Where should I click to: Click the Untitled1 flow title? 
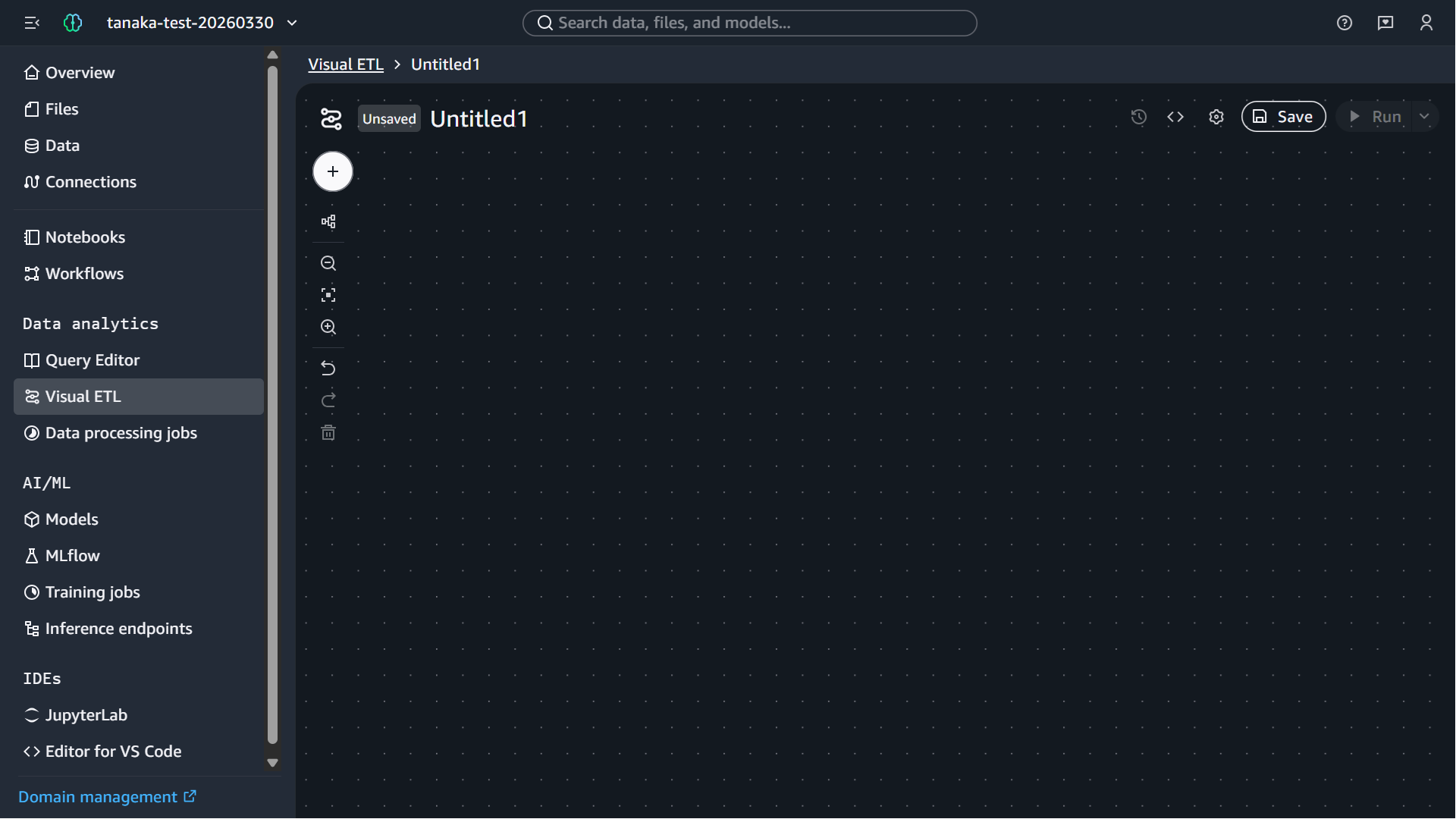coord(479,118)
